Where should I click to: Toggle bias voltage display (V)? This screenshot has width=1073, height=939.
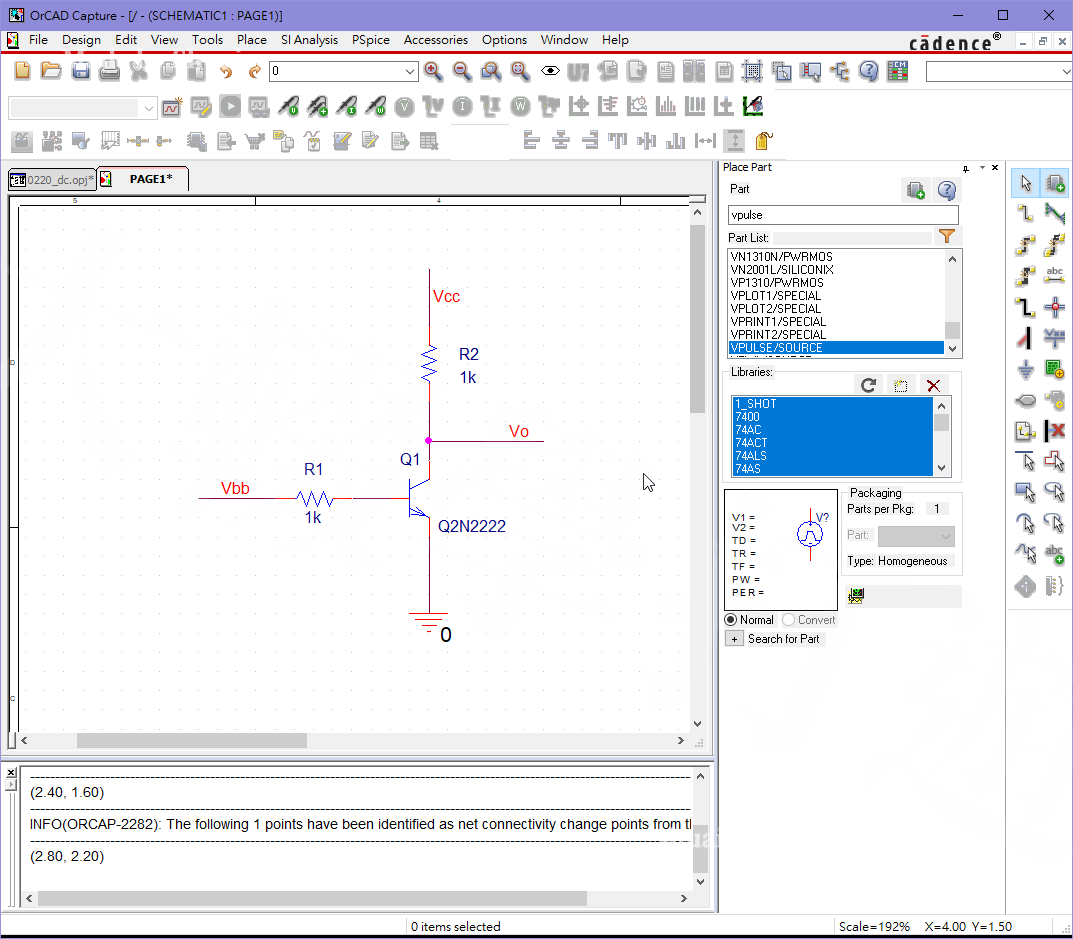coord(405,107)
